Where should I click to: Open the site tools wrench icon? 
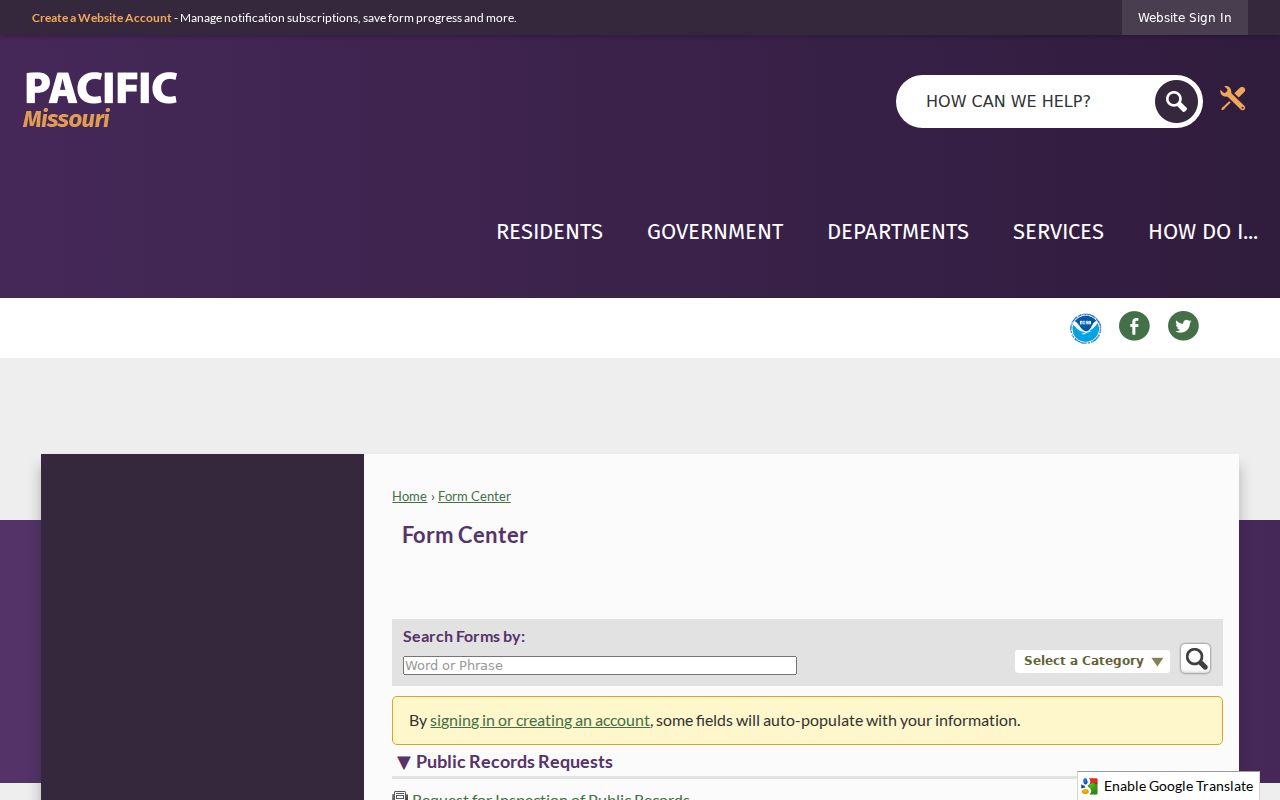click(x=1232, y=98)
